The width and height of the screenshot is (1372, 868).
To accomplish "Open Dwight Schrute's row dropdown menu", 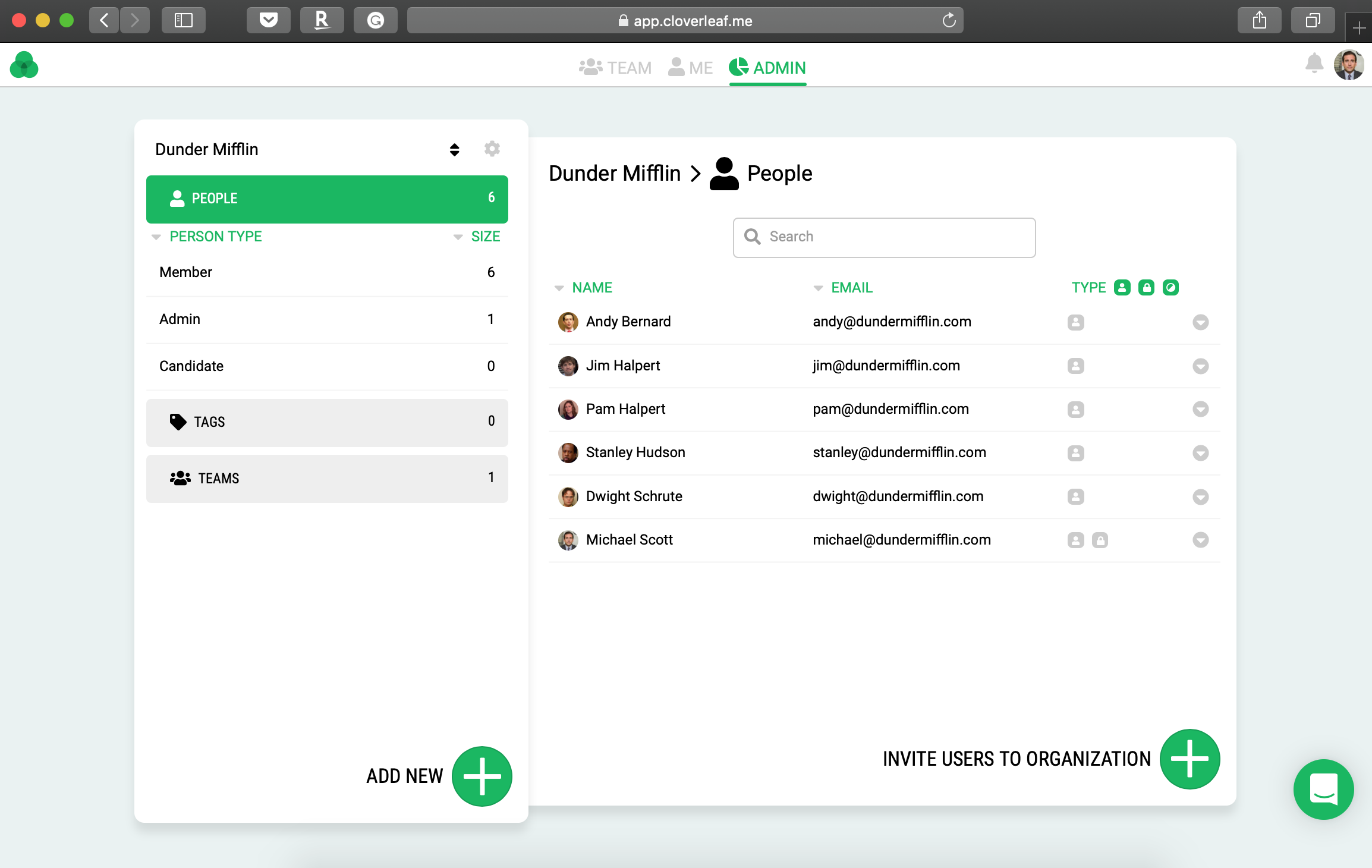I will (1201, 496).
